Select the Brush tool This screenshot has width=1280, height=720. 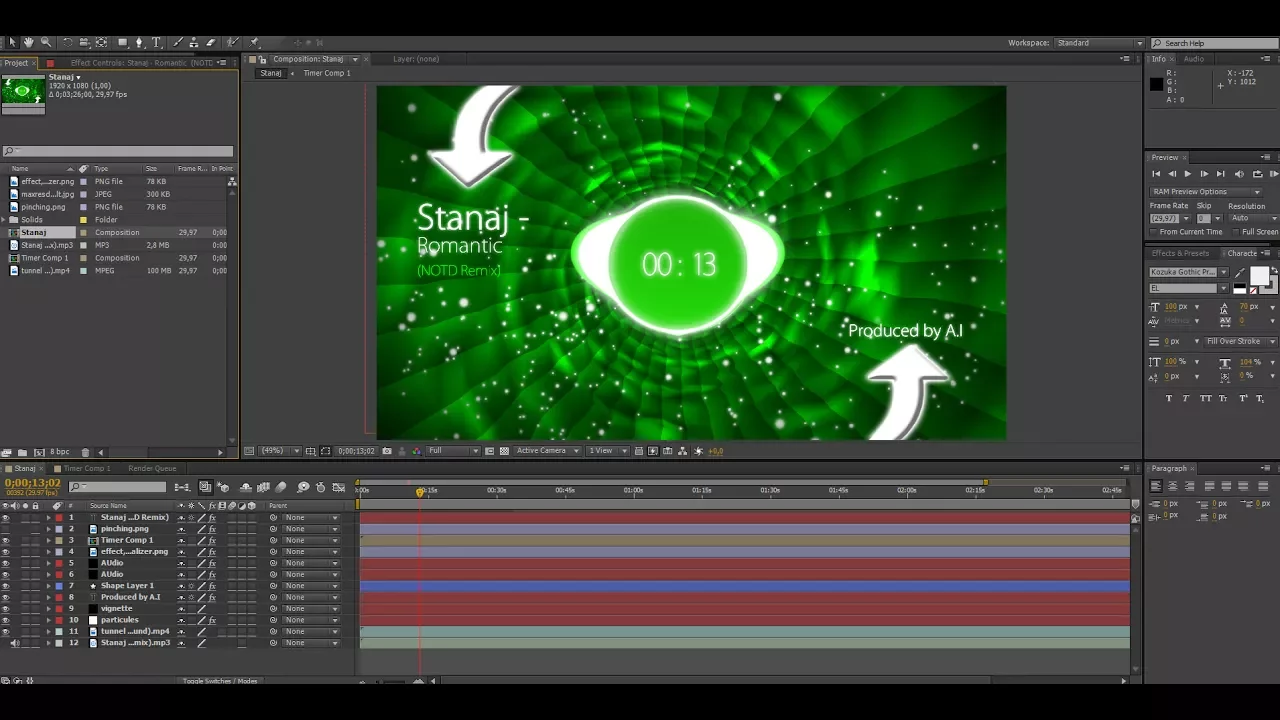pyautogui.click(x=178, y=43)
